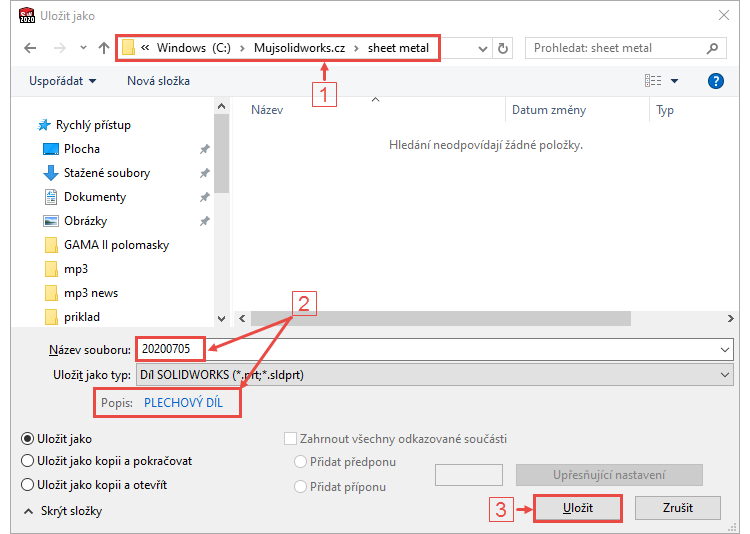This screenshot has height=534, width=750.
Task: Click the prefix/suffix text box
Action: coord(469,475)
